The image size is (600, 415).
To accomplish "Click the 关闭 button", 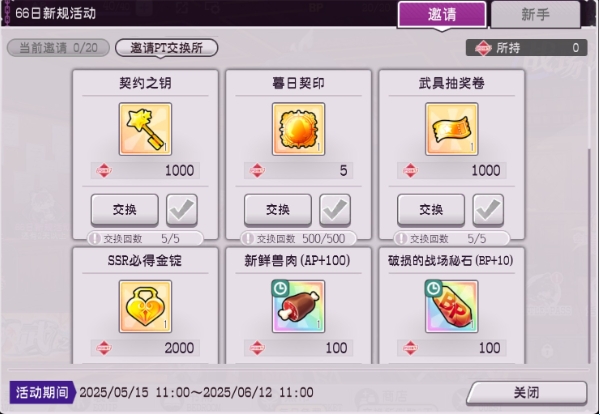I will coord(527,393).
